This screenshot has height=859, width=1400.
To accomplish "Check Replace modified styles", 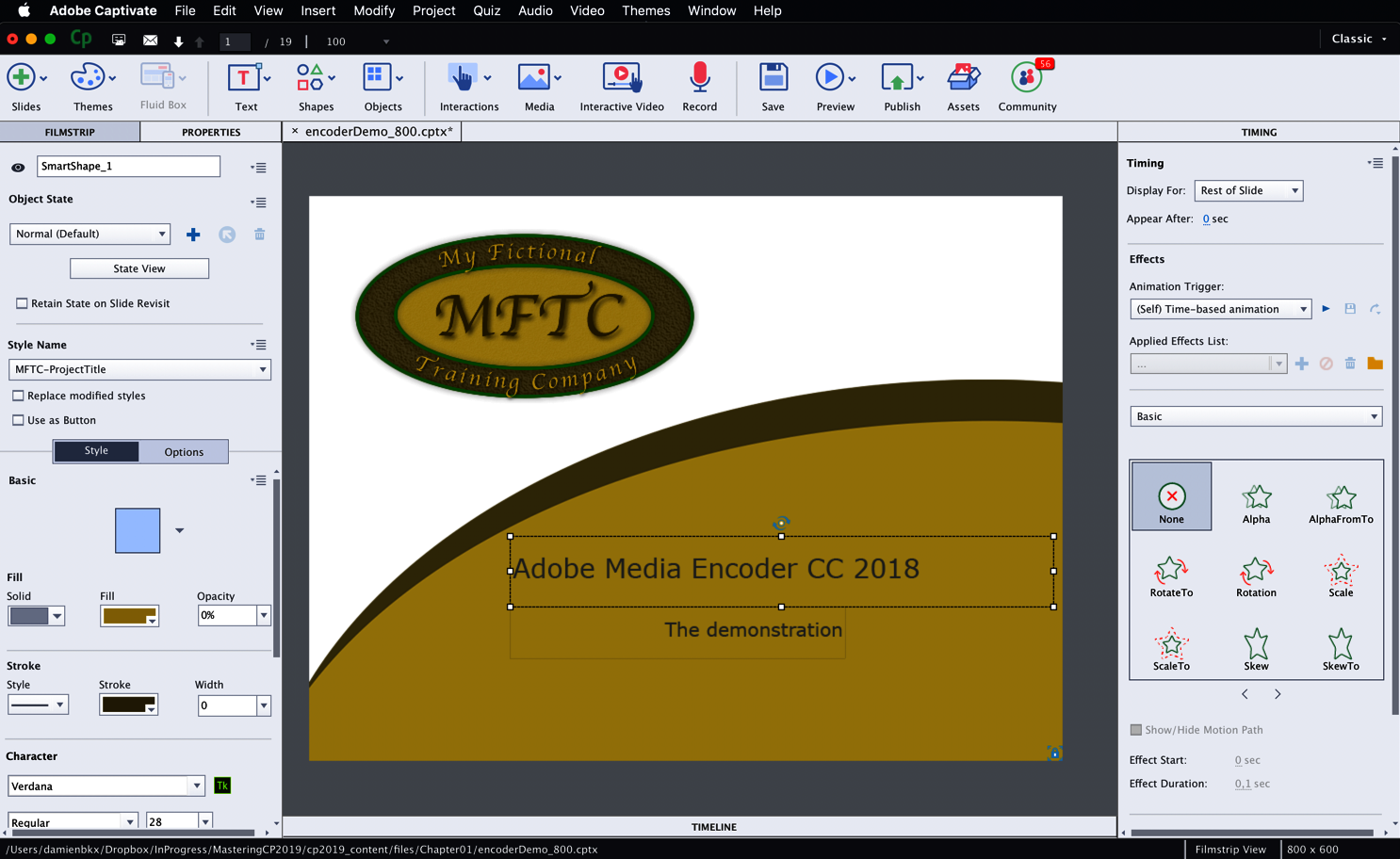I will point(18,396).
